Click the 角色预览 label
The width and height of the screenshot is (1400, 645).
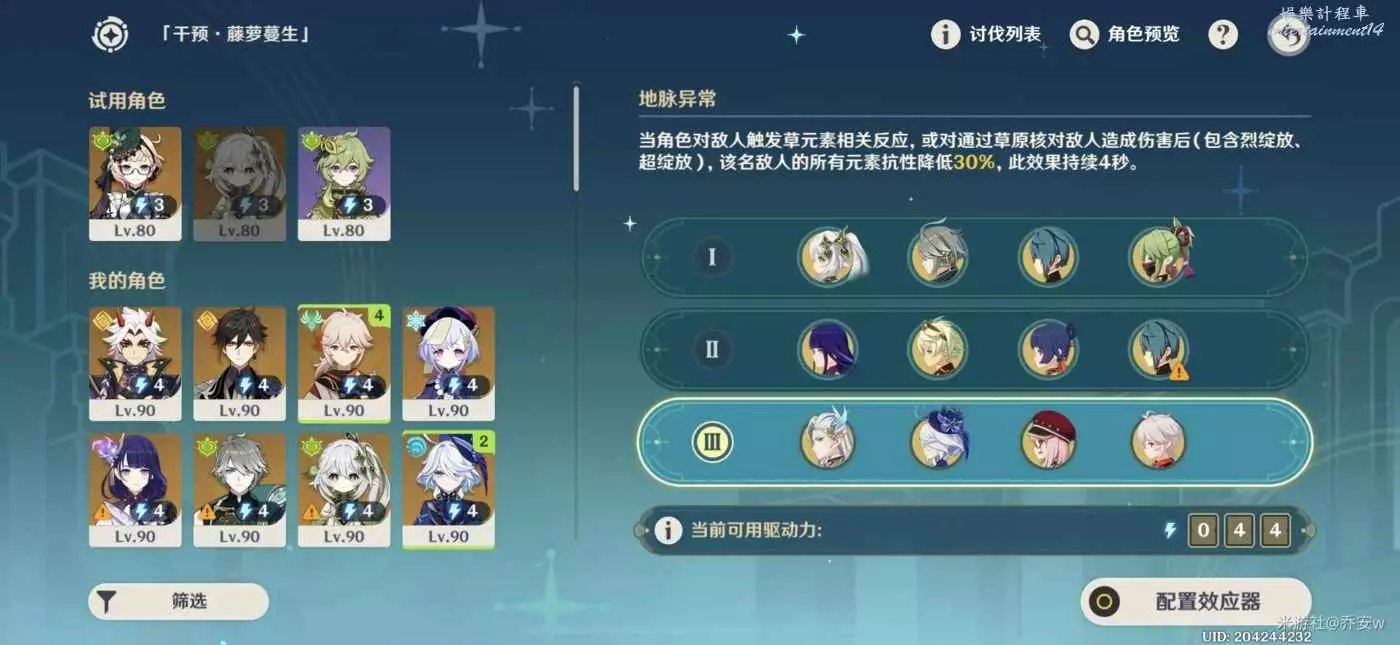coord(1143,35)
